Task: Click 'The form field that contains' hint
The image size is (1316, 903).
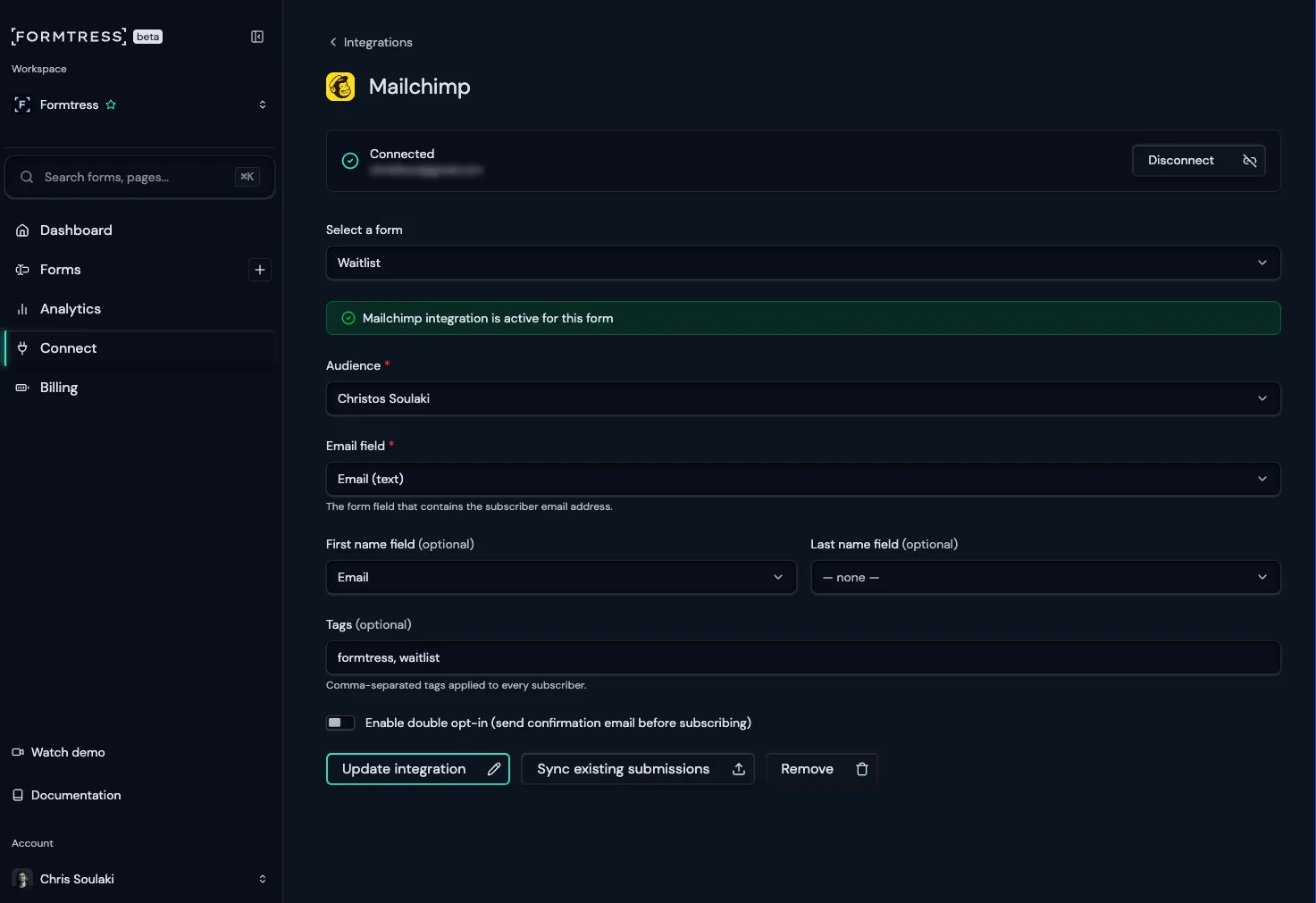Action: click(x=469, y=506)
